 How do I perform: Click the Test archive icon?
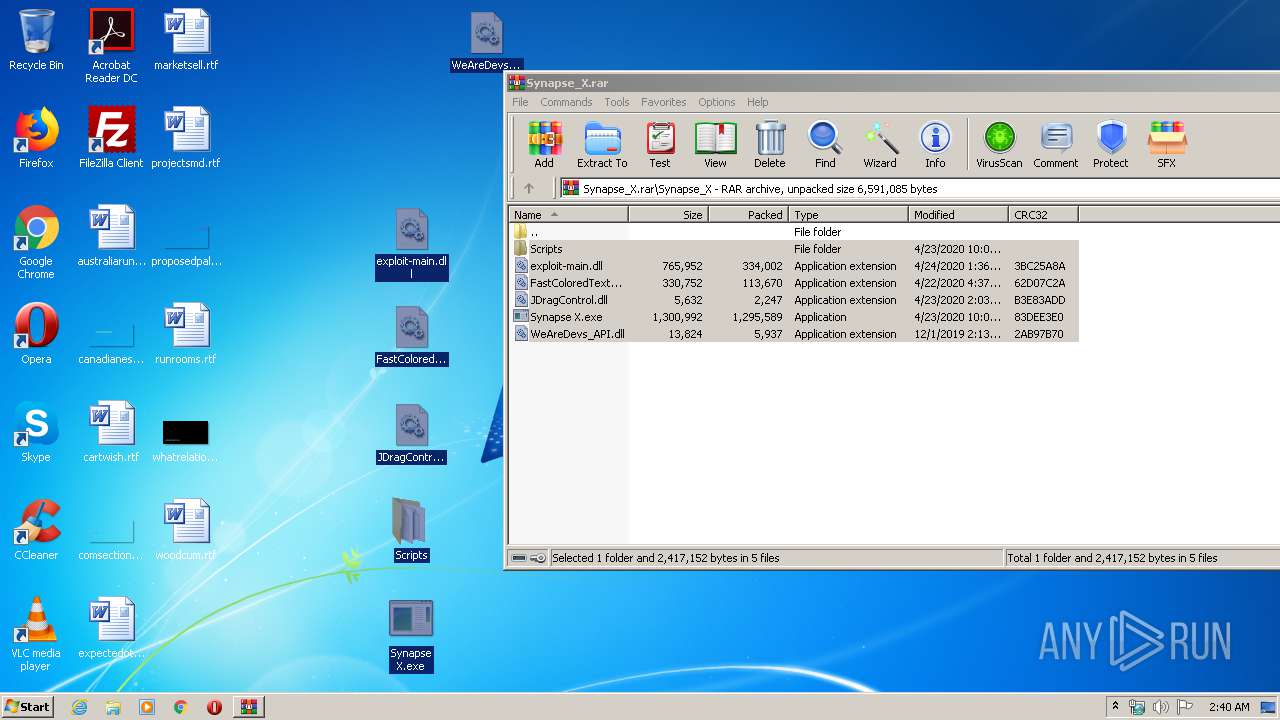pos(660,145)
